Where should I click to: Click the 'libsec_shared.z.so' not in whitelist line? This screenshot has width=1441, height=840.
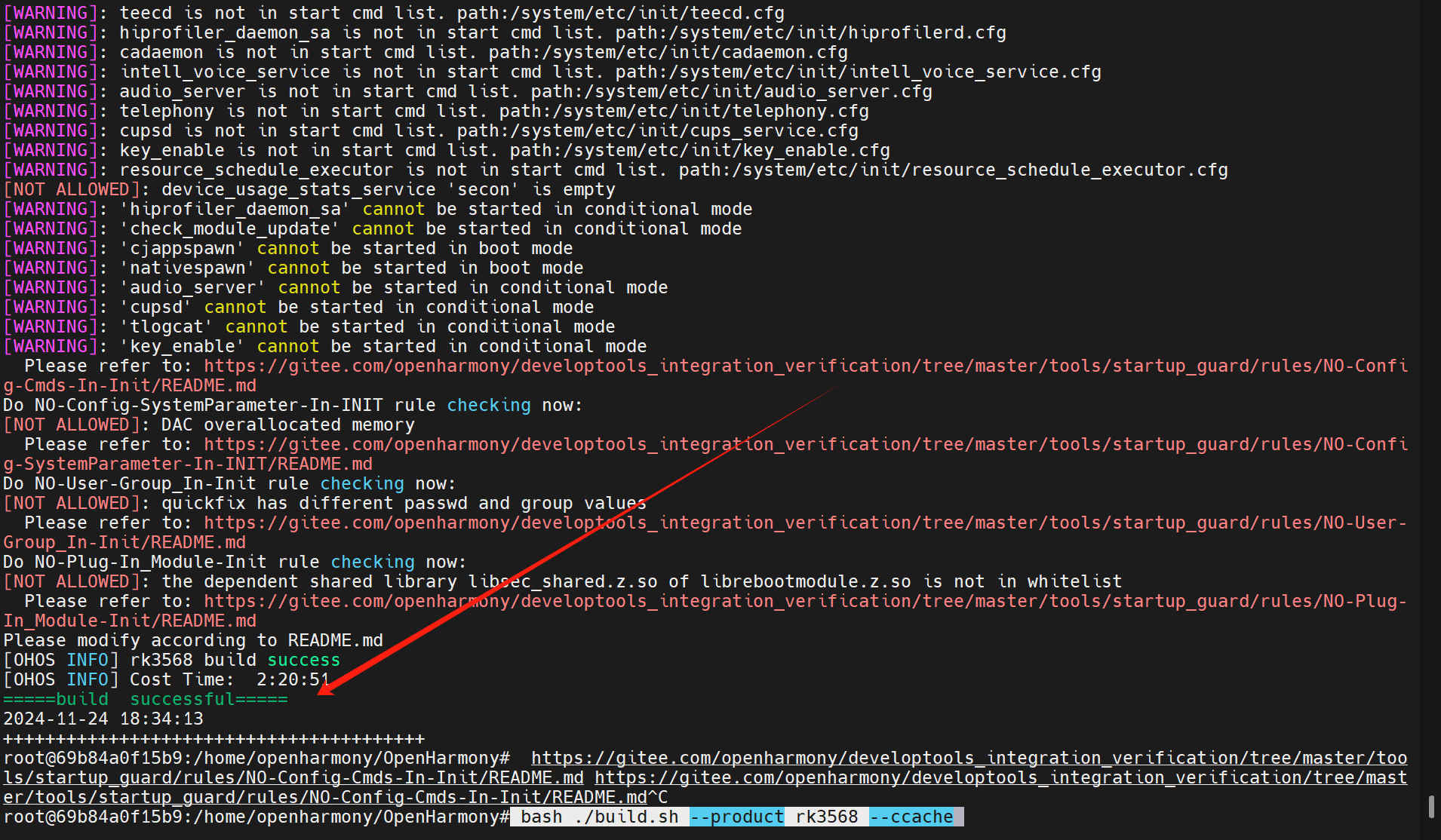pyautogui.click(x=563, y=582)
